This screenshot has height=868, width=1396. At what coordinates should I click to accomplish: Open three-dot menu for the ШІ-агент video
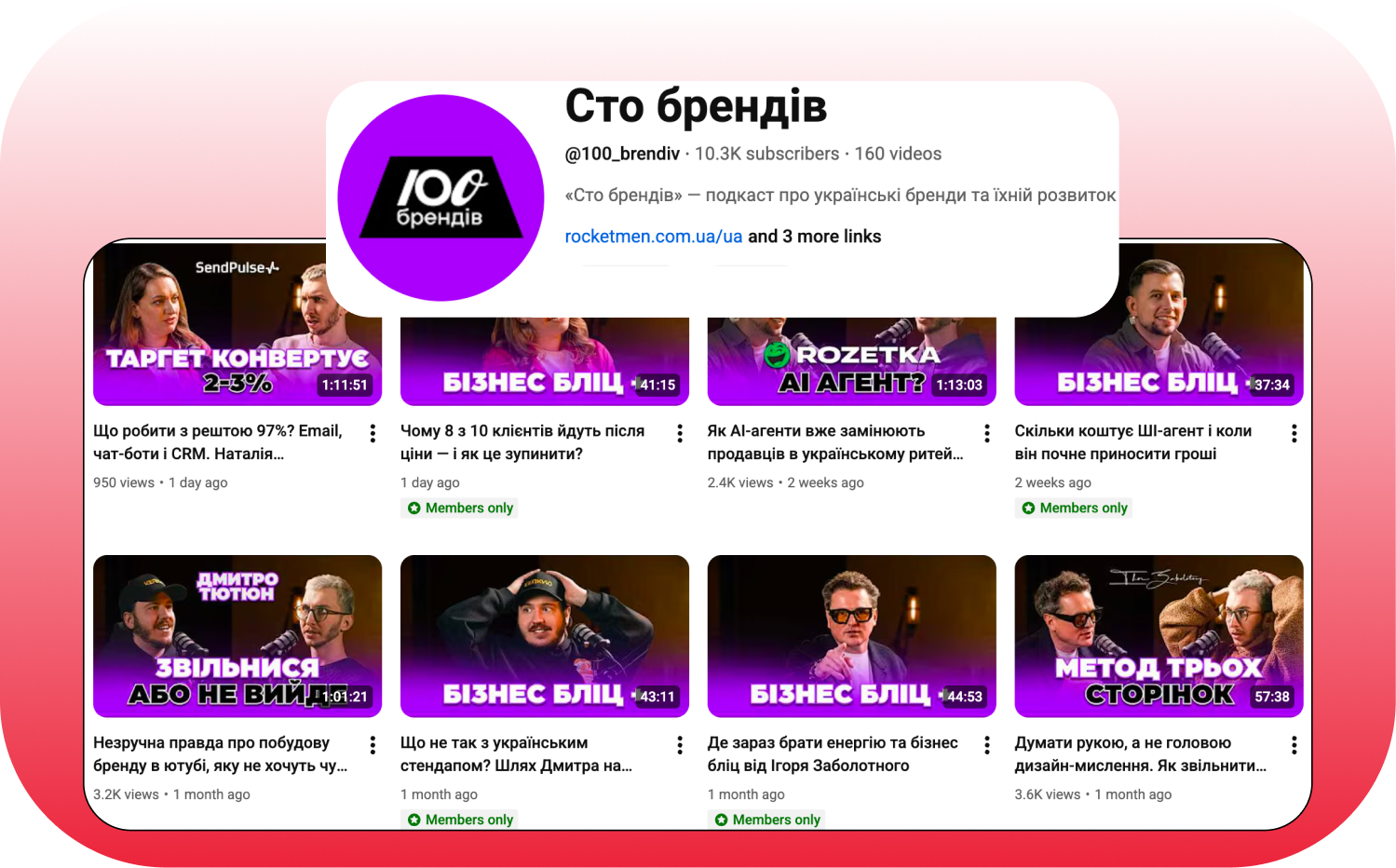tap(1294, 433)
